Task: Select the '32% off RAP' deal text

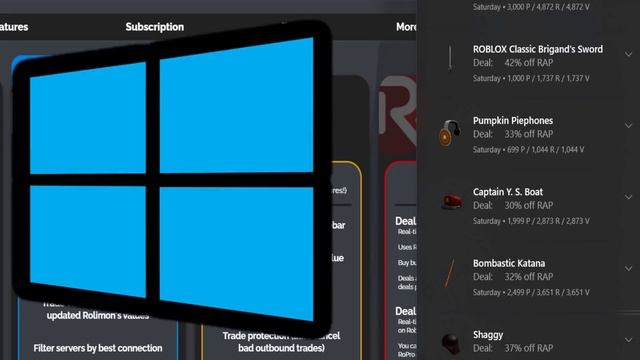Action: (529, 277)
